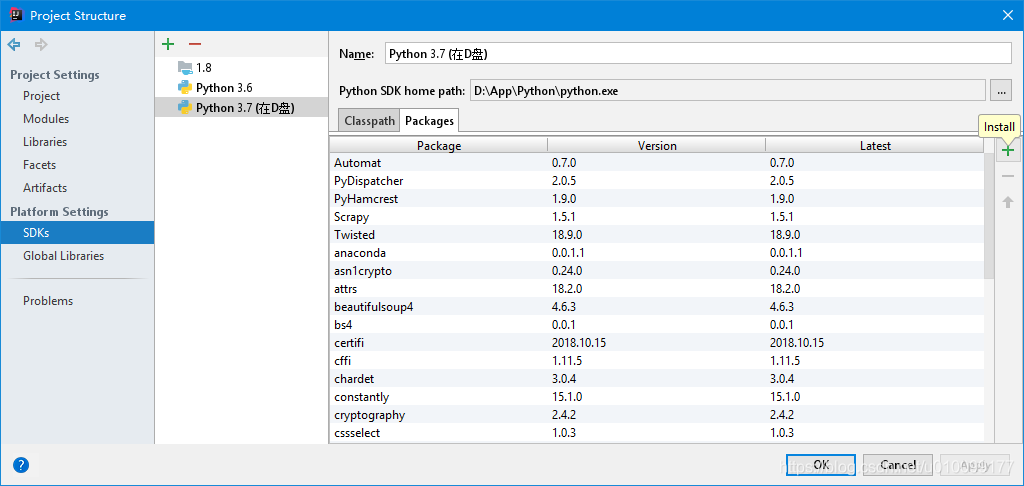Image resolution: width=1024 pixels, height=486 pixels.
Task: Sort by the Package column header
Action: tap(439, 146)
